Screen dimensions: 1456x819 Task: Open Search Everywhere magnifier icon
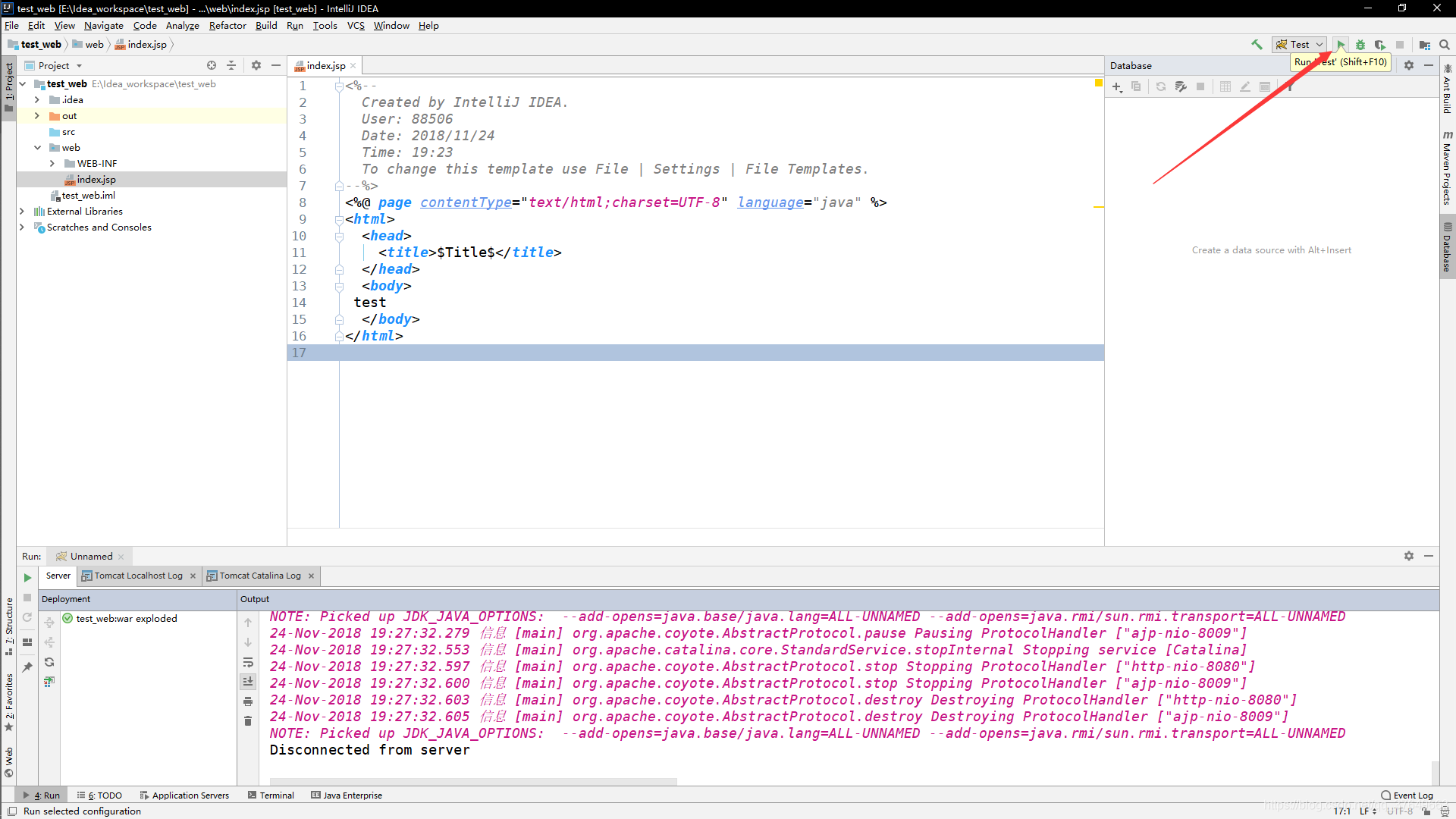click(1445, 45)
